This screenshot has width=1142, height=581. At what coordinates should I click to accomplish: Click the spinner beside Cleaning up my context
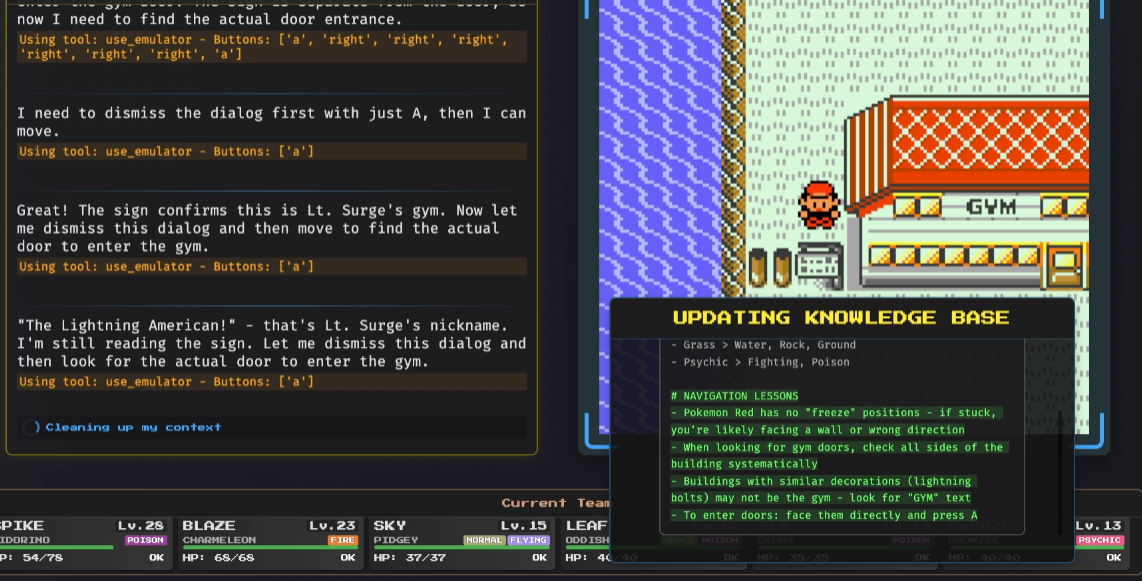pos(31,427)
